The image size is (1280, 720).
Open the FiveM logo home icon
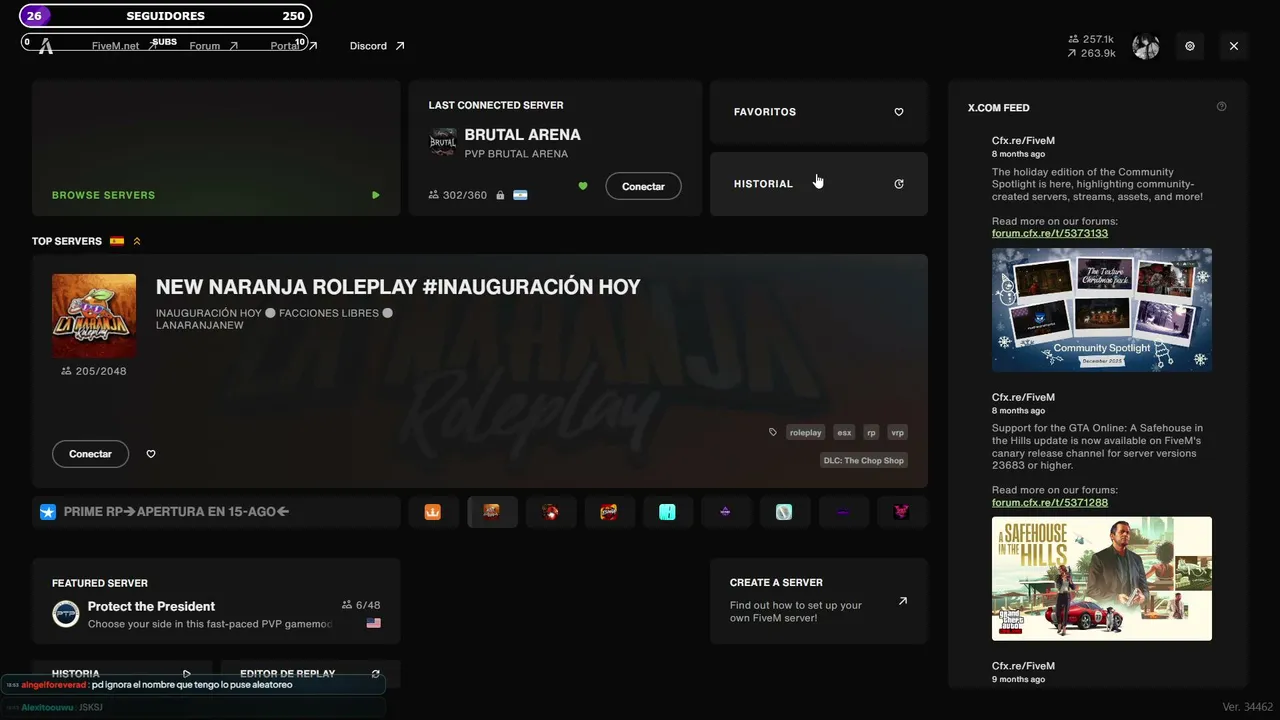coord(45,46)
